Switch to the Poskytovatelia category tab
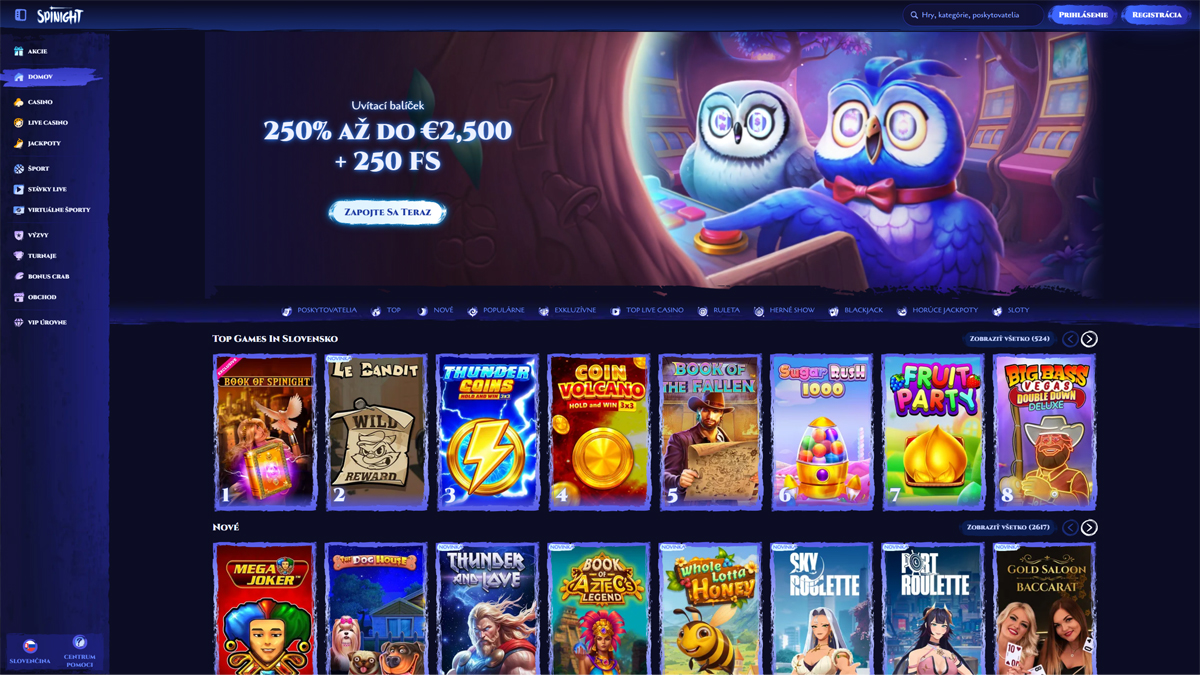This screenshot has height=675, width=1200. click(x=319, y=311)
